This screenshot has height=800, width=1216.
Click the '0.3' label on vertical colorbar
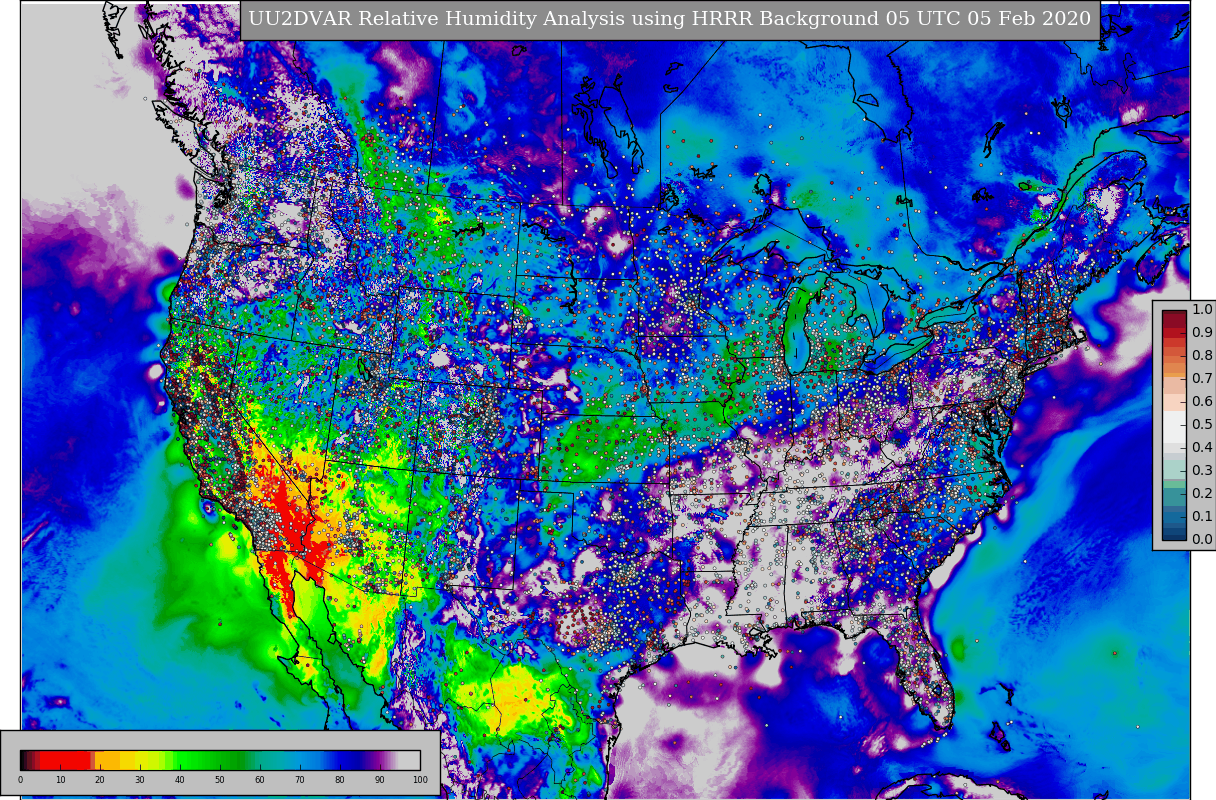tap(1202, 471)
